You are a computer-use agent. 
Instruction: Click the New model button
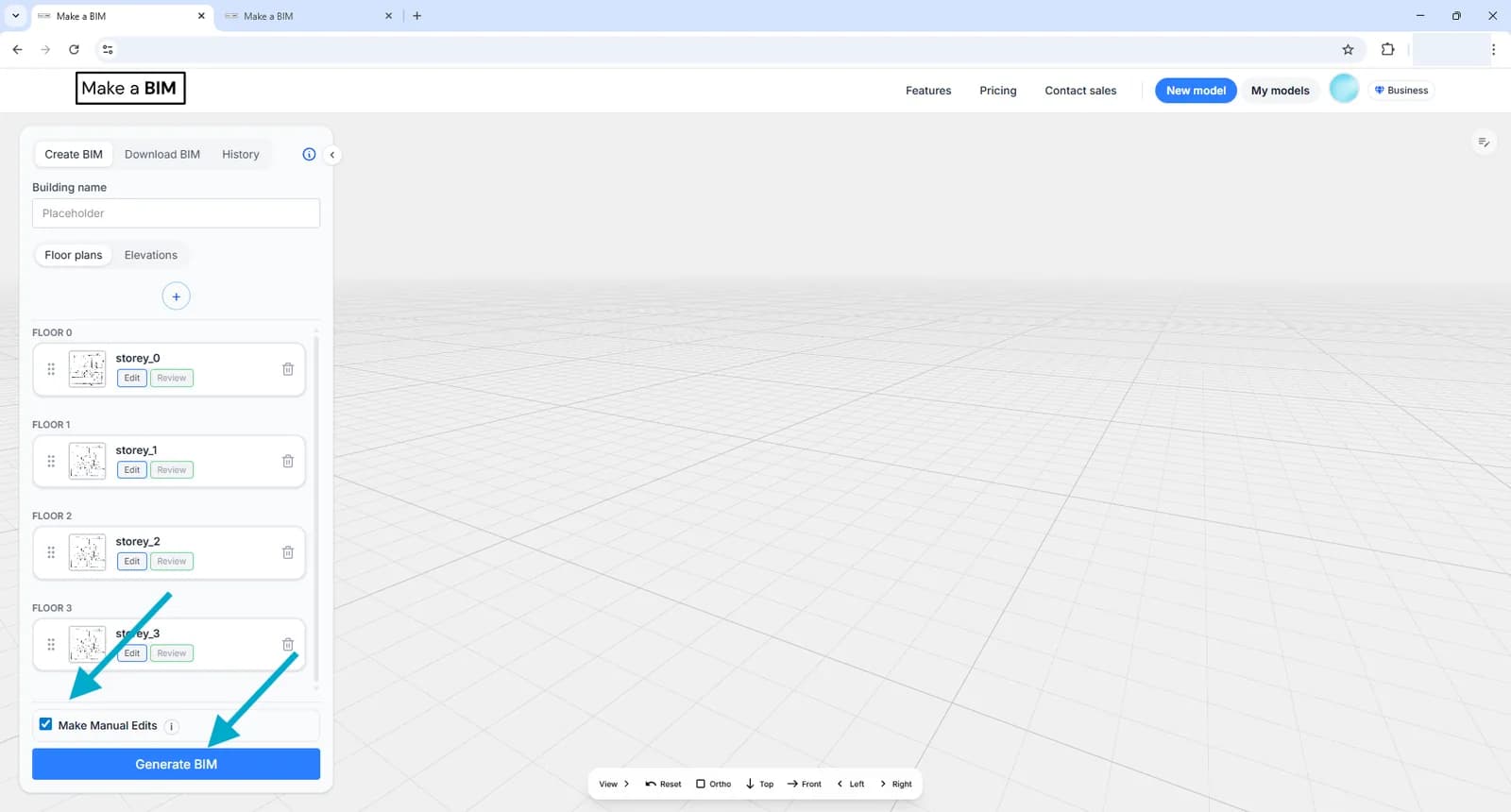1196,91
